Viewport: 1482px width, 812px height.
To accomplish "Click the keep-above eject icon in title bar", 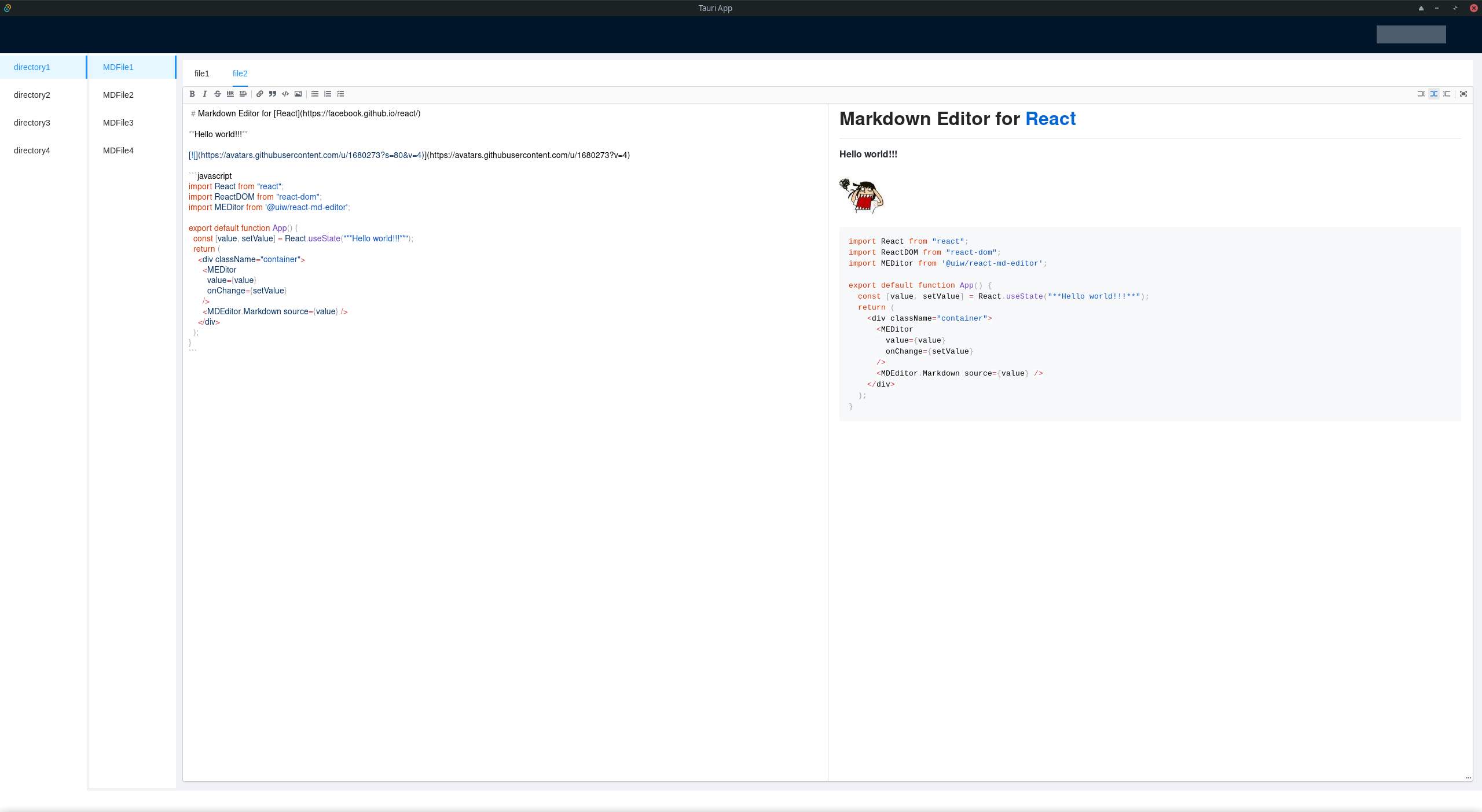I will [1421, 8].
